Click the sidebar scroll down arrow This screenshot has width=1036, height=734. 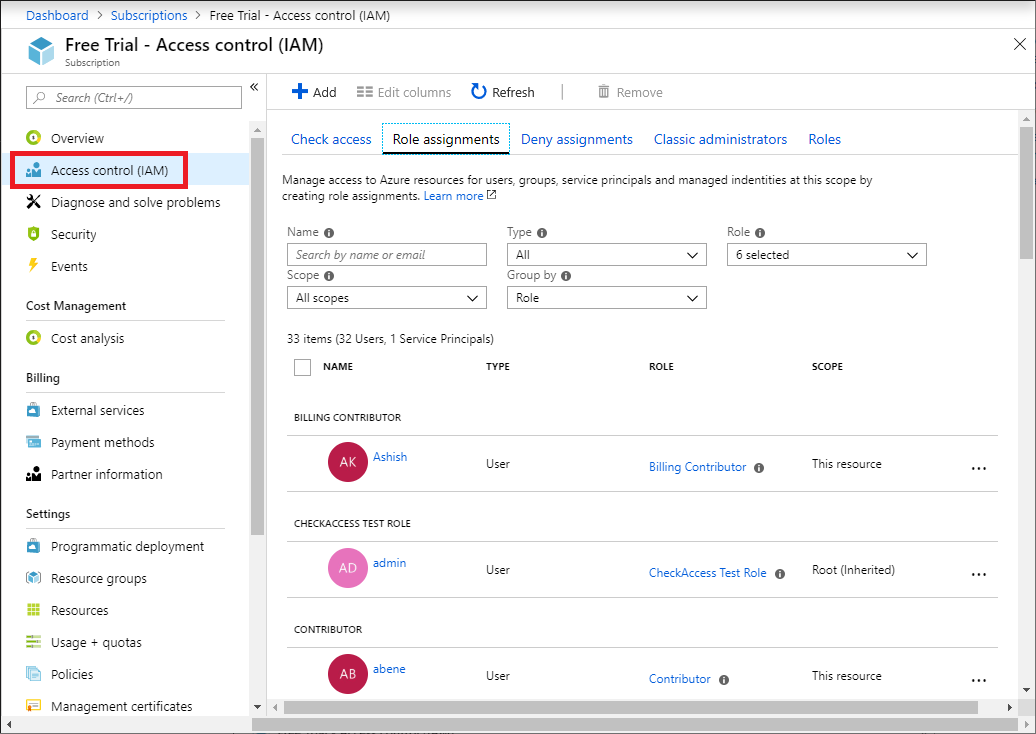click(x=257, y=707)
